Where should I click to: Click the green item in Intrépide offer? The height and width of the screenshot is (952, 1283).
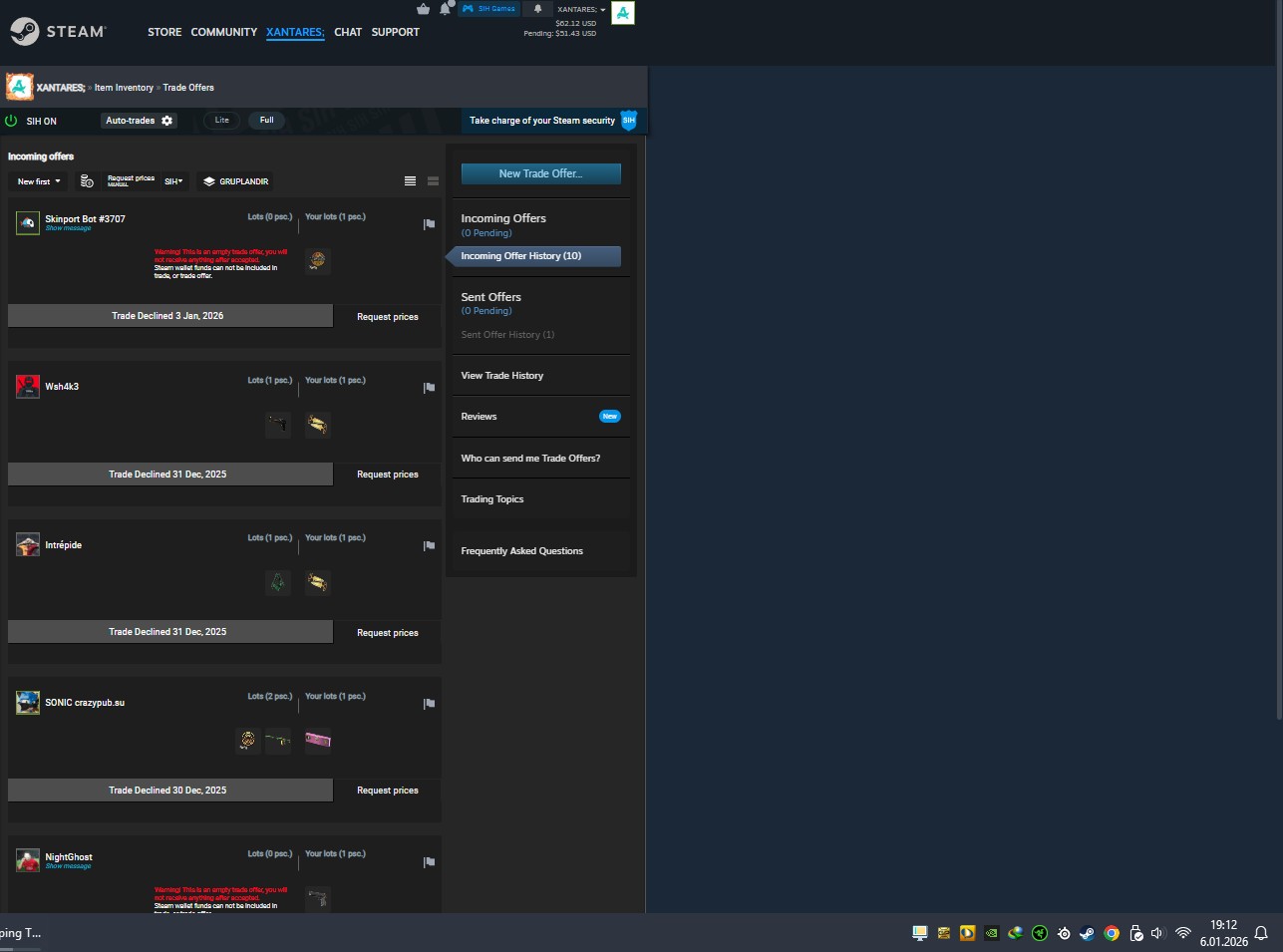coord(278,582)
